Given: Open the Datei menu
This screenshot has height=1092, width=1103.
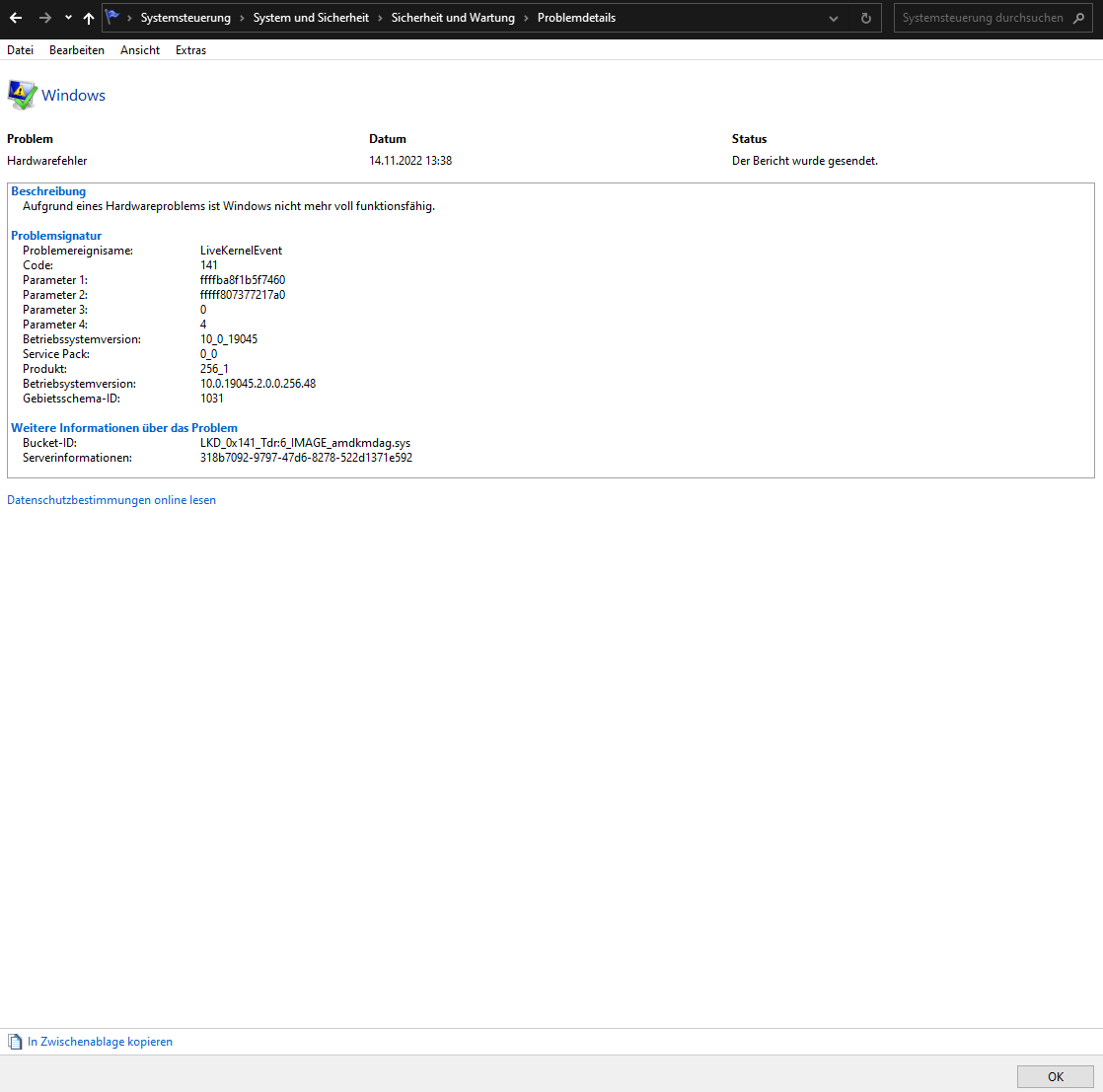Looking at the screenshot, I should [x=21, y=50].
